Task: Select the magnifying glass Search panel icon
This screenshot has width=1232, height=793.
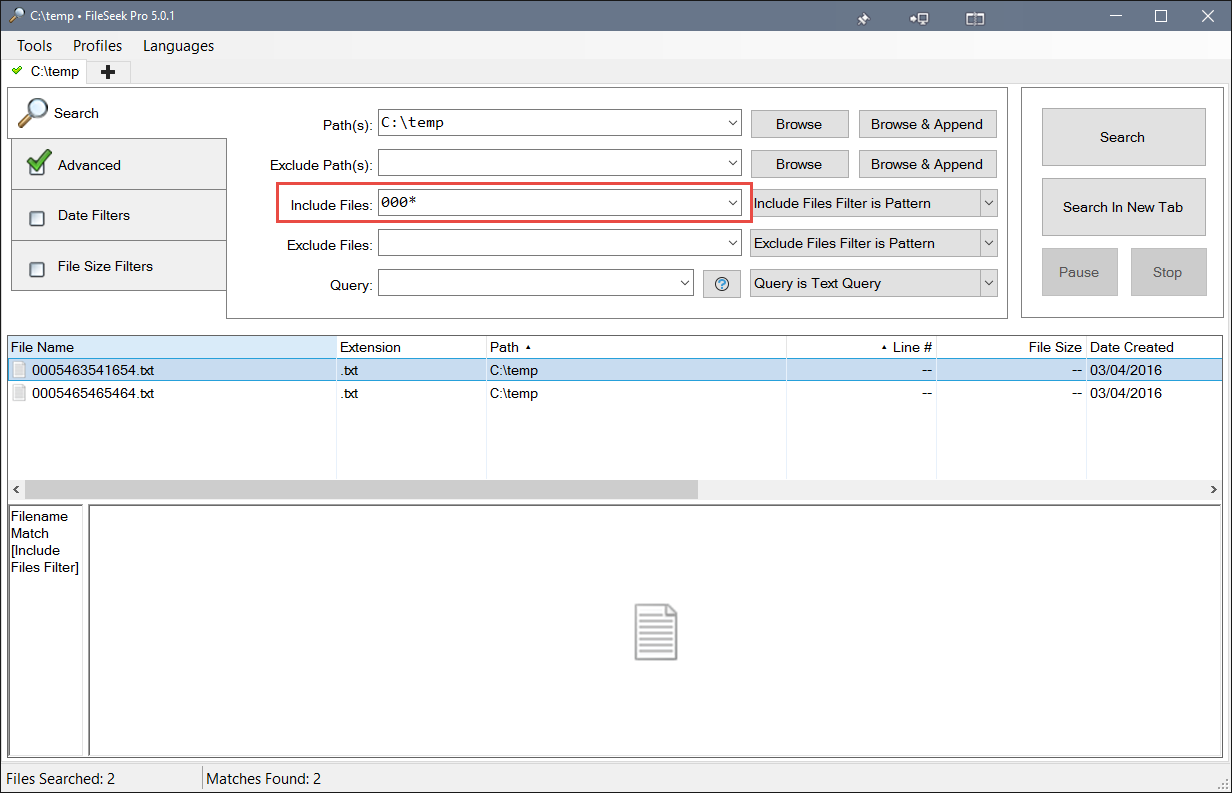Action: click(33, 112)
